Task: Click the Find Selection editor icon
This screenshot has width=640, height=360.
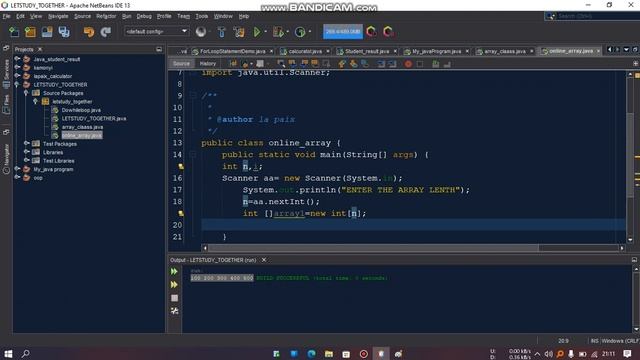Action: pos(281,64)
